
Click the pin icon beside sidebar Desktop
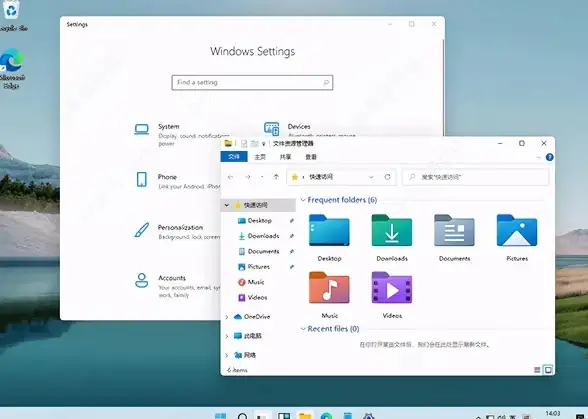[291, 221]
